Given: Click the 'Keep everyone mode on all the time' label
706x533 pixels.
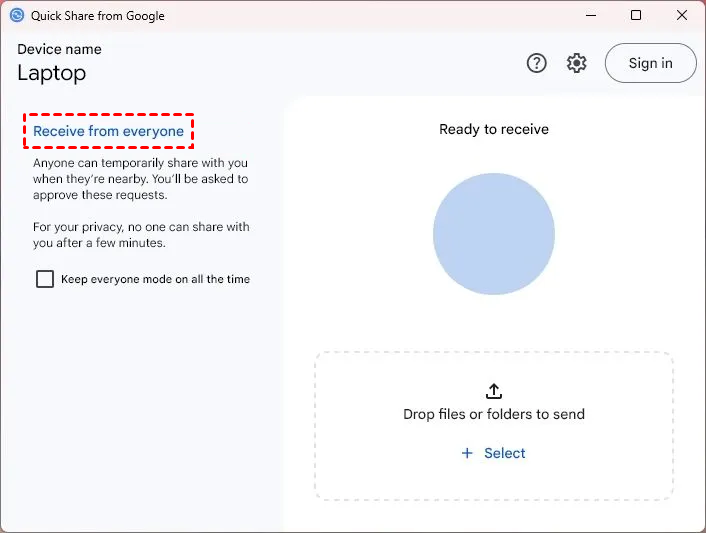Looking at the screenshot, I should pos(155,279).
